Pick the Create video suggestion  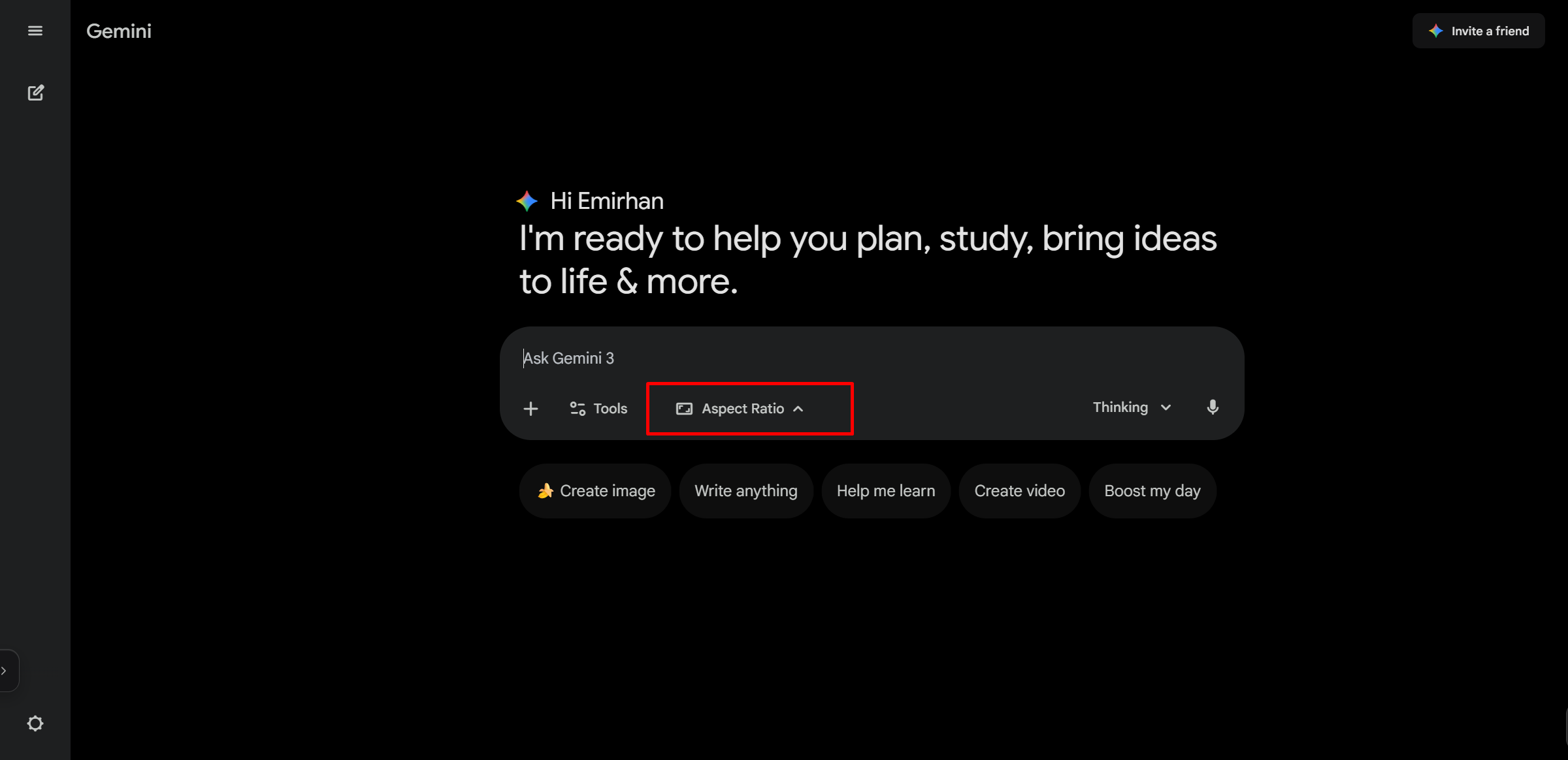point(1019,491)
